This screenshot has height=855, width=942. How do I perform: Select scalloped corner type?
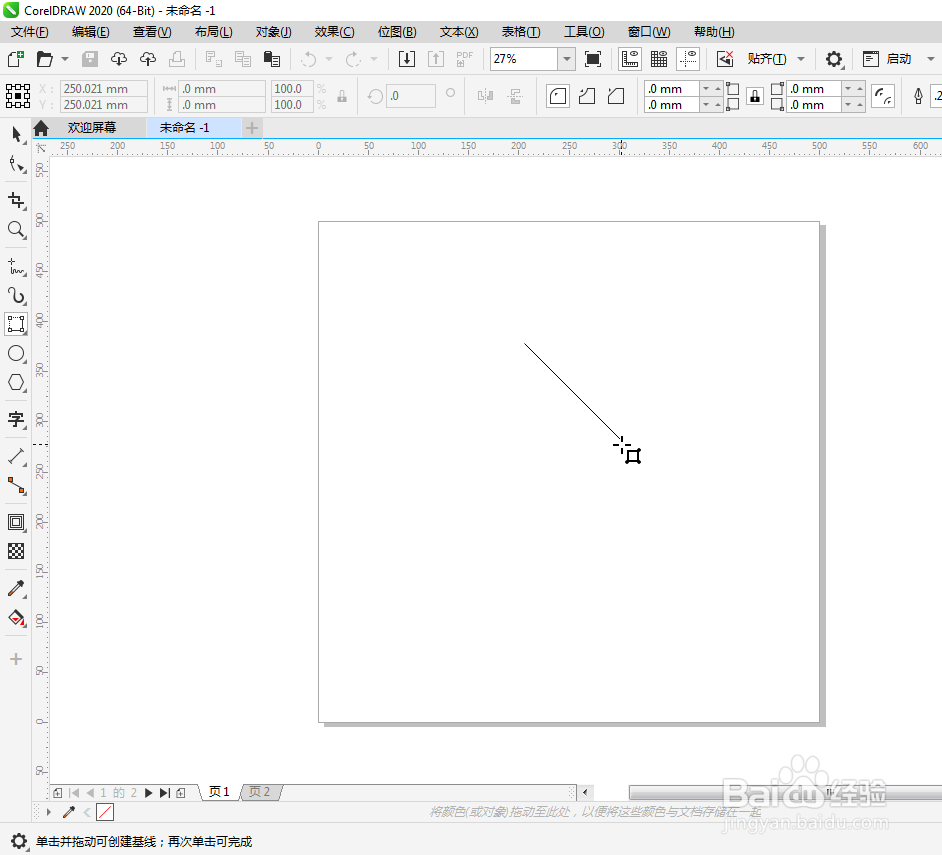(x=587, y=96)
